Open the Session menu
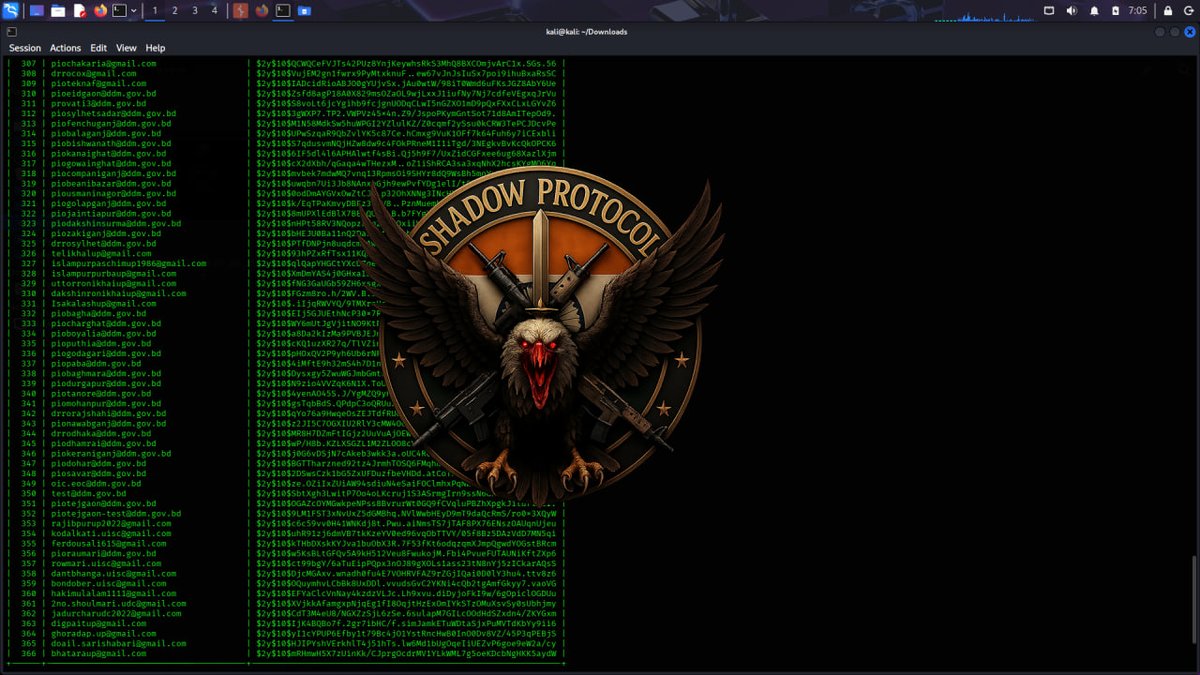This screenshot has width=1200, height=675. pos(25,48)
